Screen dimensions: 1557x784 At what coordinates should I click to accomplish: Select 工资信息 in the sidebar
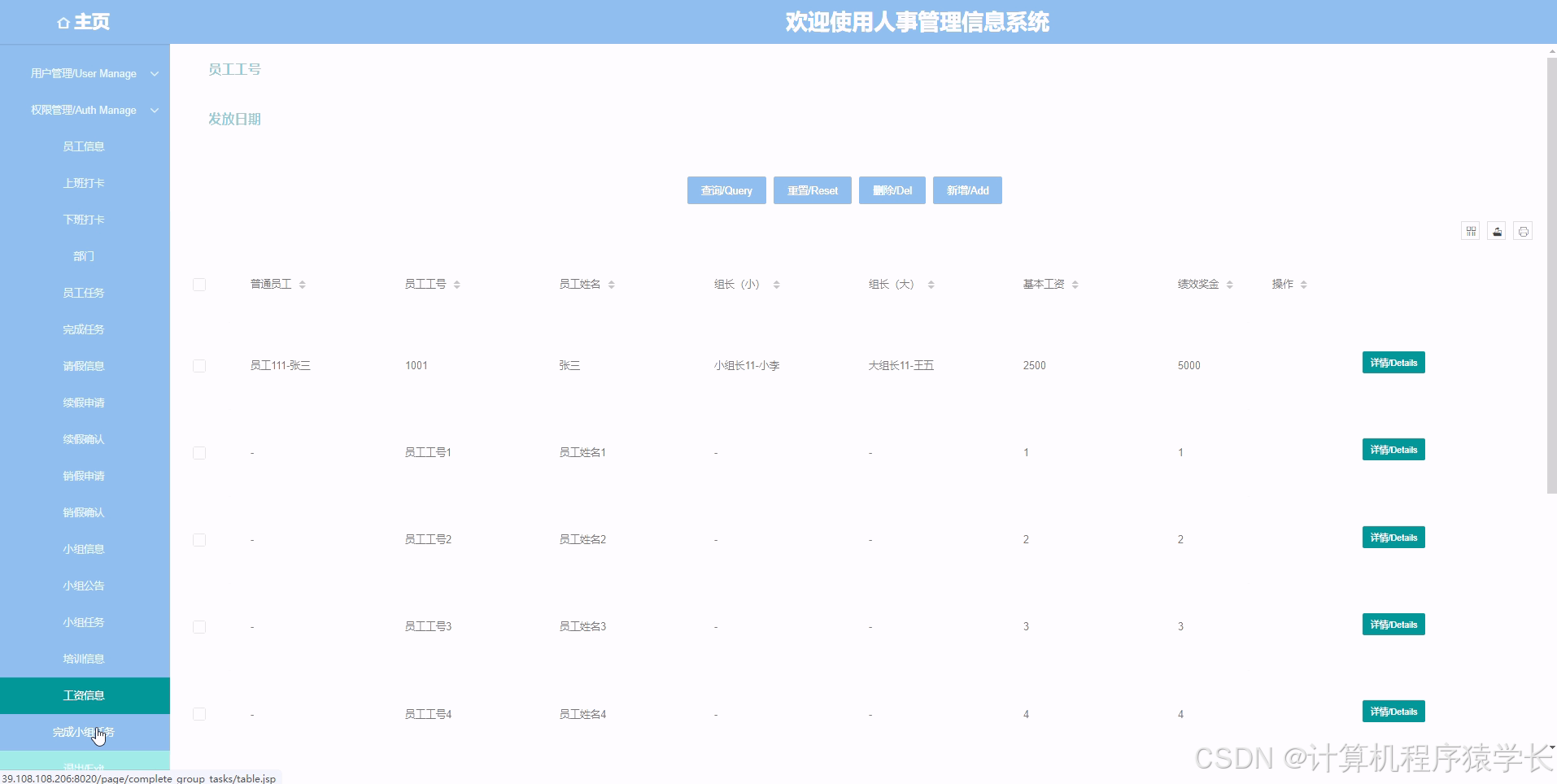tap(85, 695)
